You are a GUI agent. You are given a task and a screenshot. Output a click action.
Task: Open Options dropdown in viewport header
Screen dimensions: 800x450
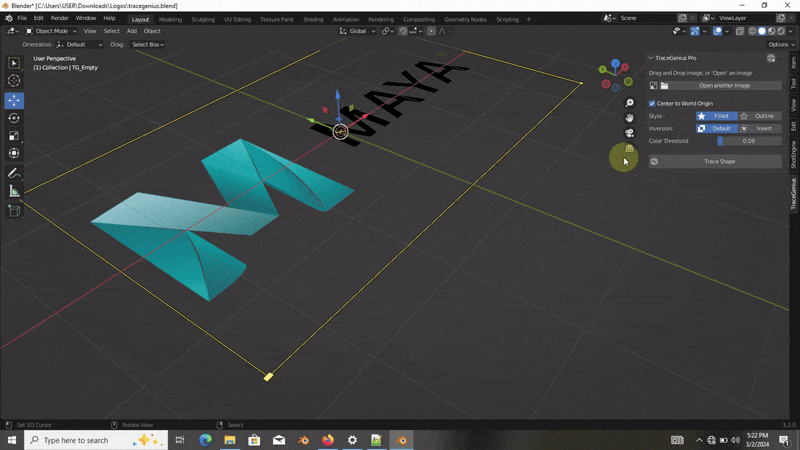[x=781, y=45]
